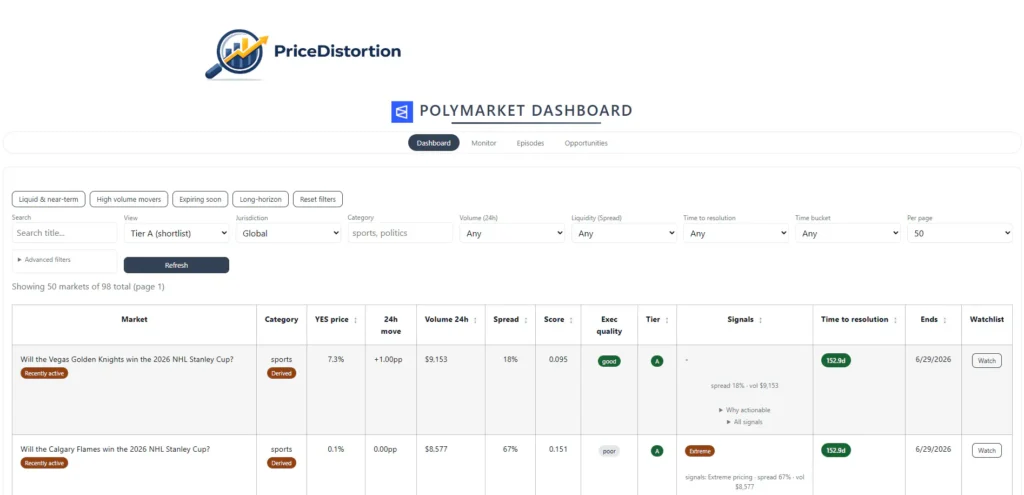Toggle the Expiring soon filter preset

pos(200,199)
